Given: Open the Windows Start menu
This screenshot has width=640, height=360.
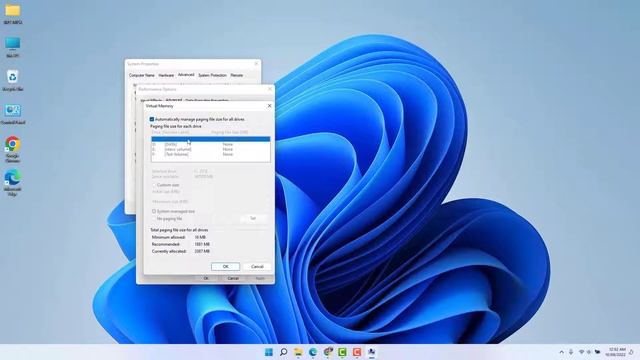Looking at the screenshot, I should click(x=269, y=352).
